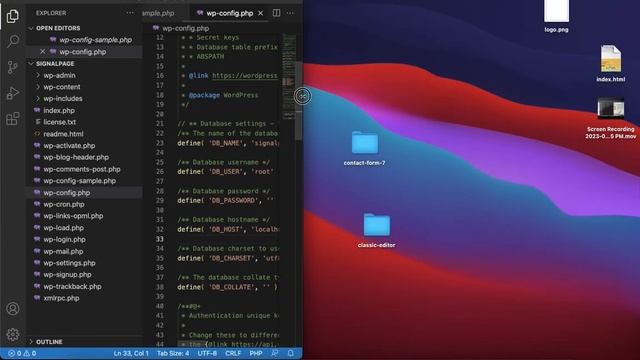Open wp-comments-post.php file
This screenshot has width=640, height=360.
(82, 169)
